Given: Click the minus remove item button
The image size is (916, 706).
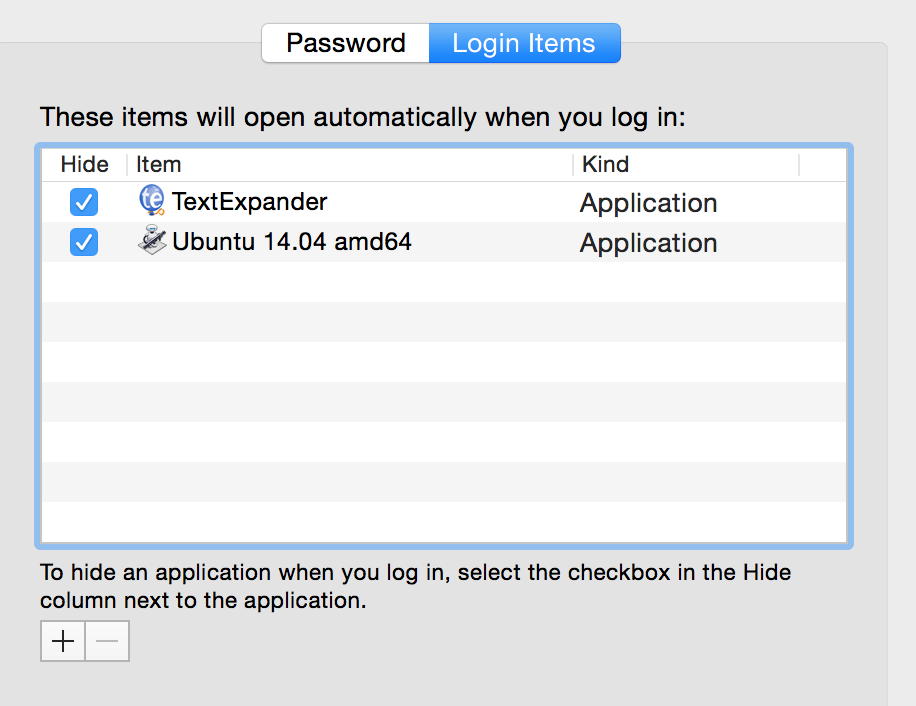Looking at the screenshot, I should tap(107, 641).
